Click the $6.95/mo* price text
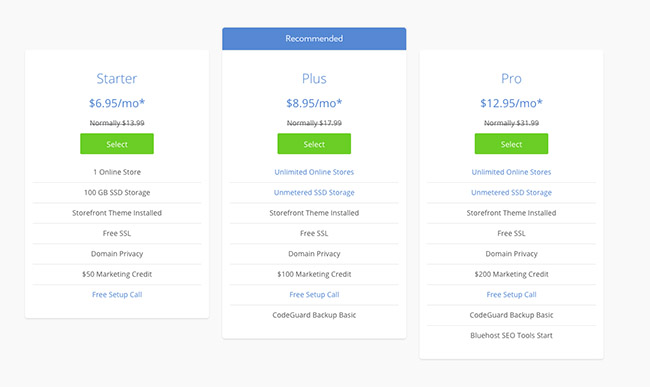 117,103
